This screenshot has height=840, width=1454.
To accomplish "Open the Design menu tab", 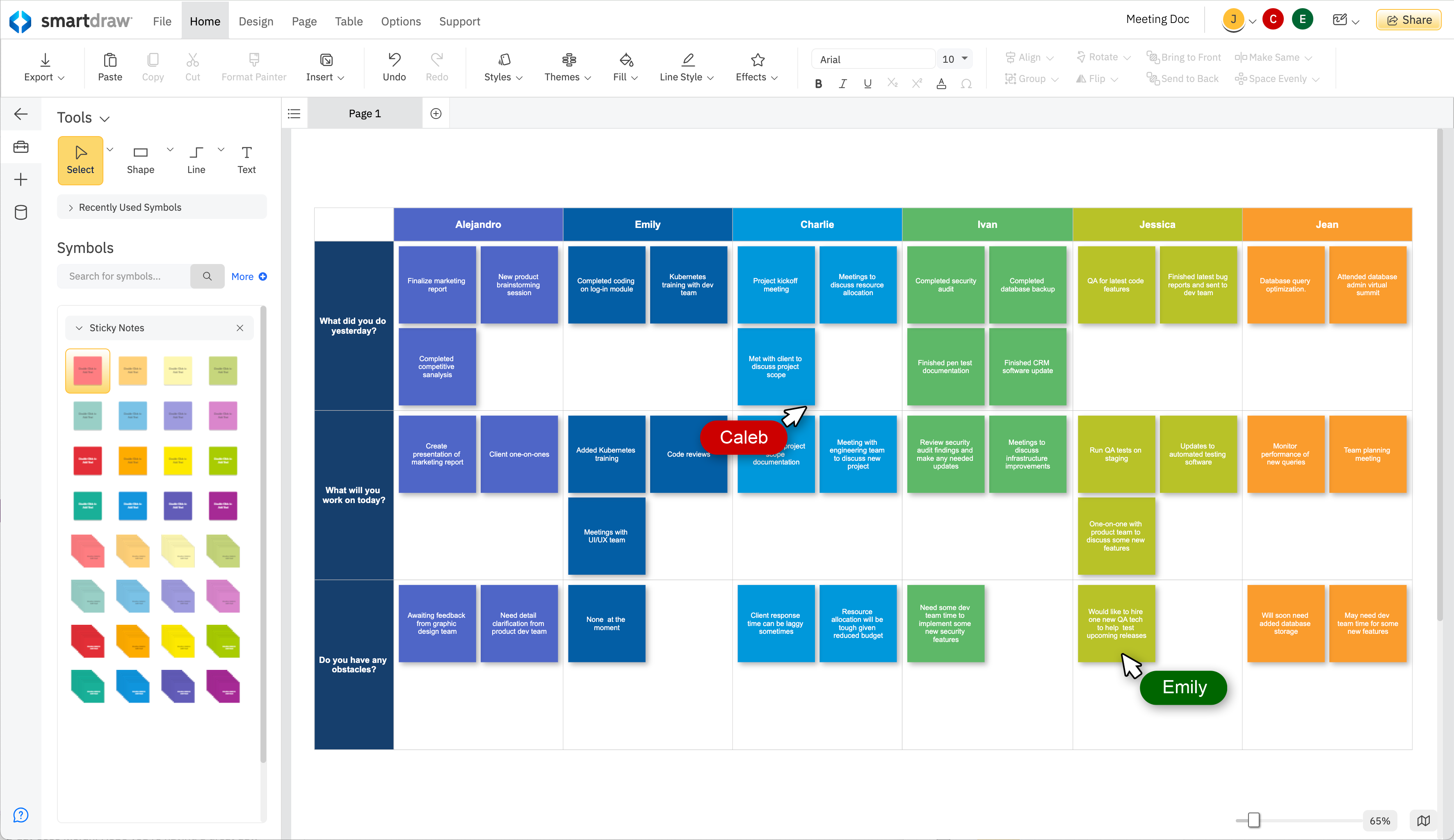I will (x=256, y=21).
